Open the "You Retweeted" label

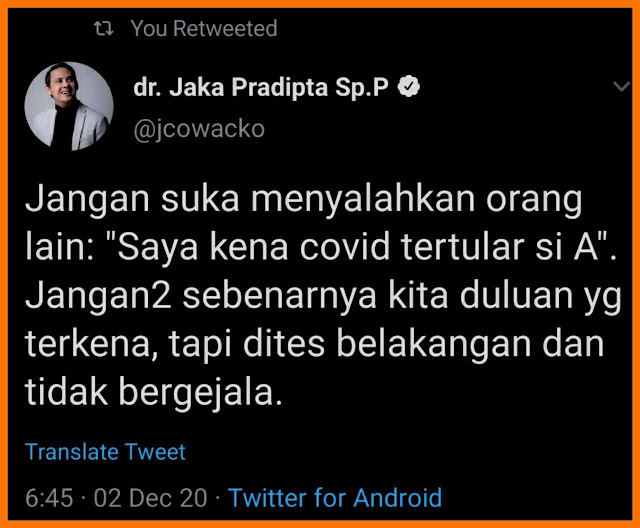point(204,29)
